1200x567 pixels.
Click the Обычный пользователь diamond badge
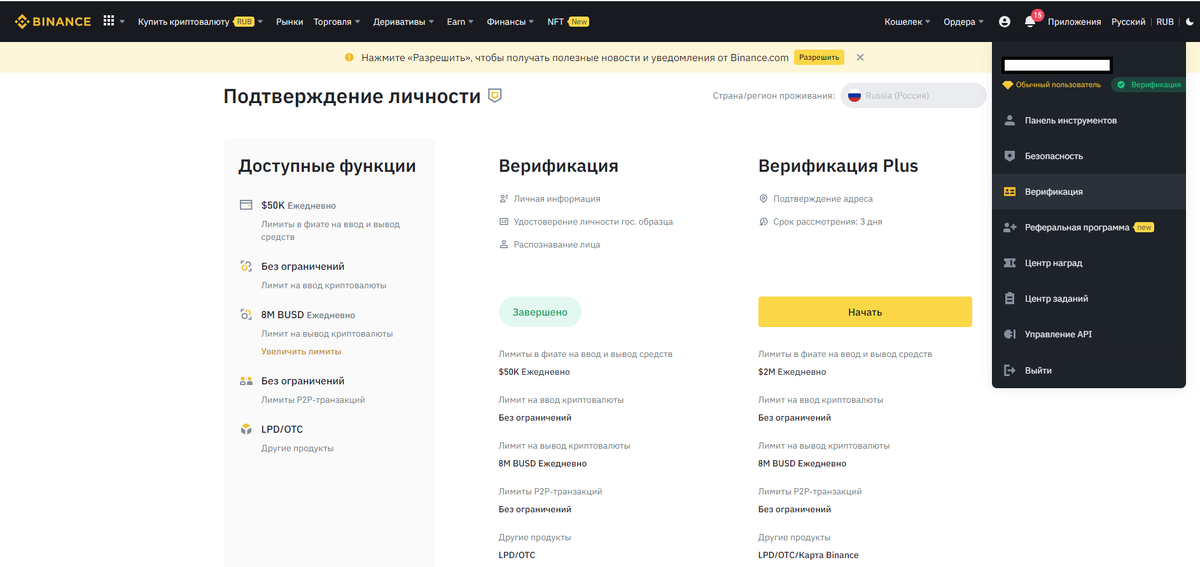1052,85
